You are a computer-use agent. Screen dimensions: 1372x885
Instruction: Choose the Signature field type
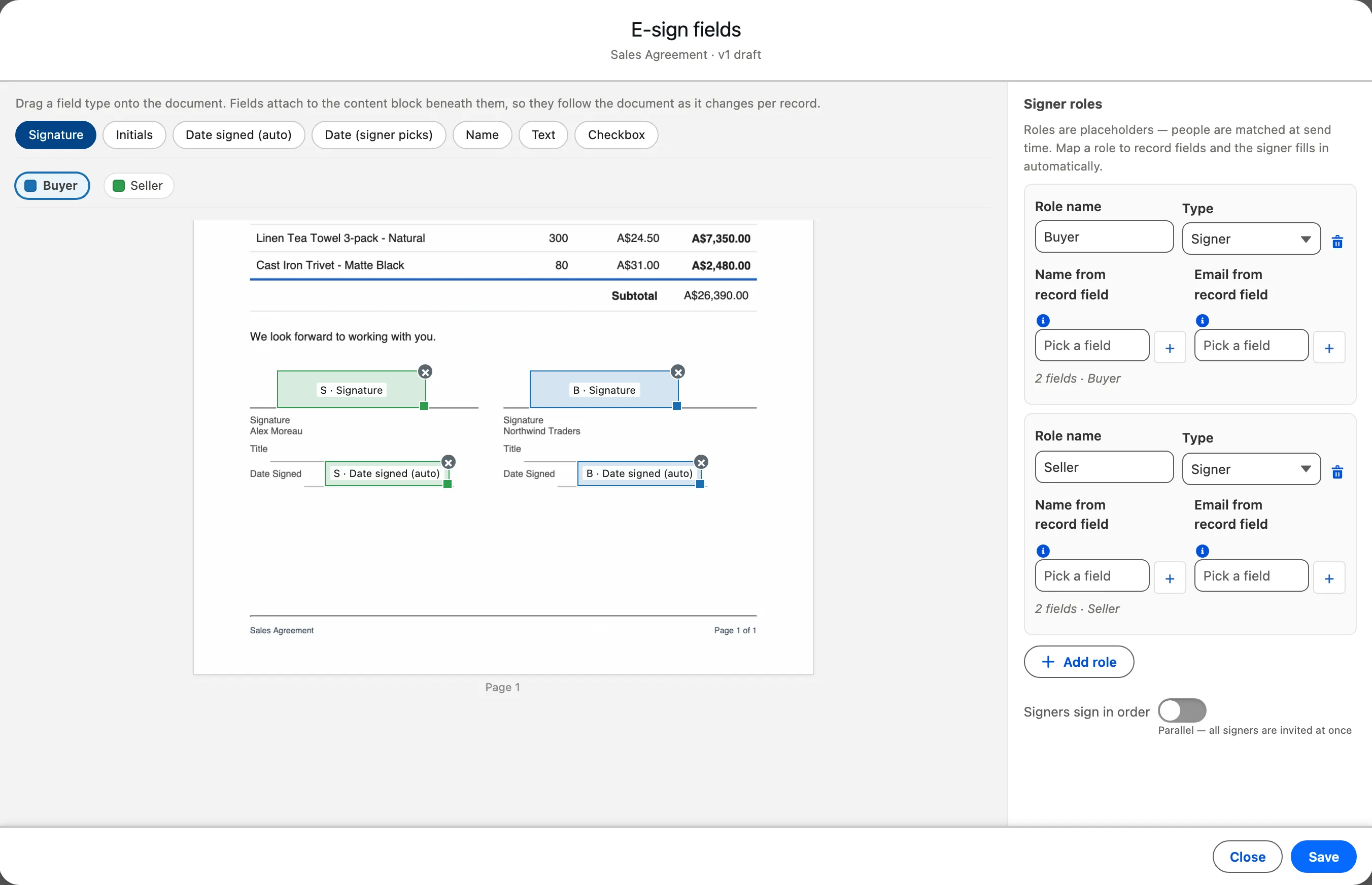click(56, 135)
